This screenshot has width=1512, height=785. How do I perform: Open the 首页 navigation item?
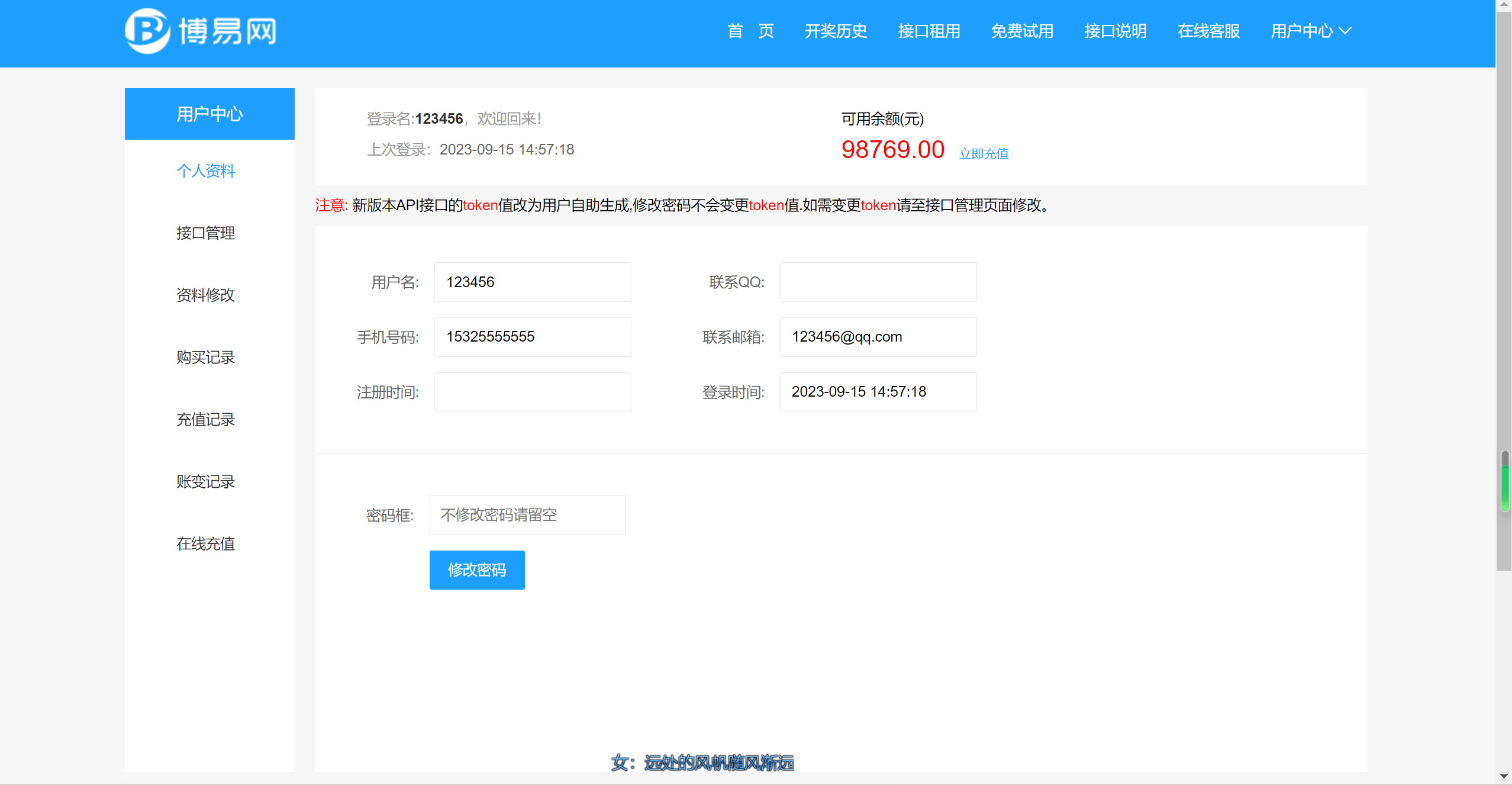[x=750, y=31]
